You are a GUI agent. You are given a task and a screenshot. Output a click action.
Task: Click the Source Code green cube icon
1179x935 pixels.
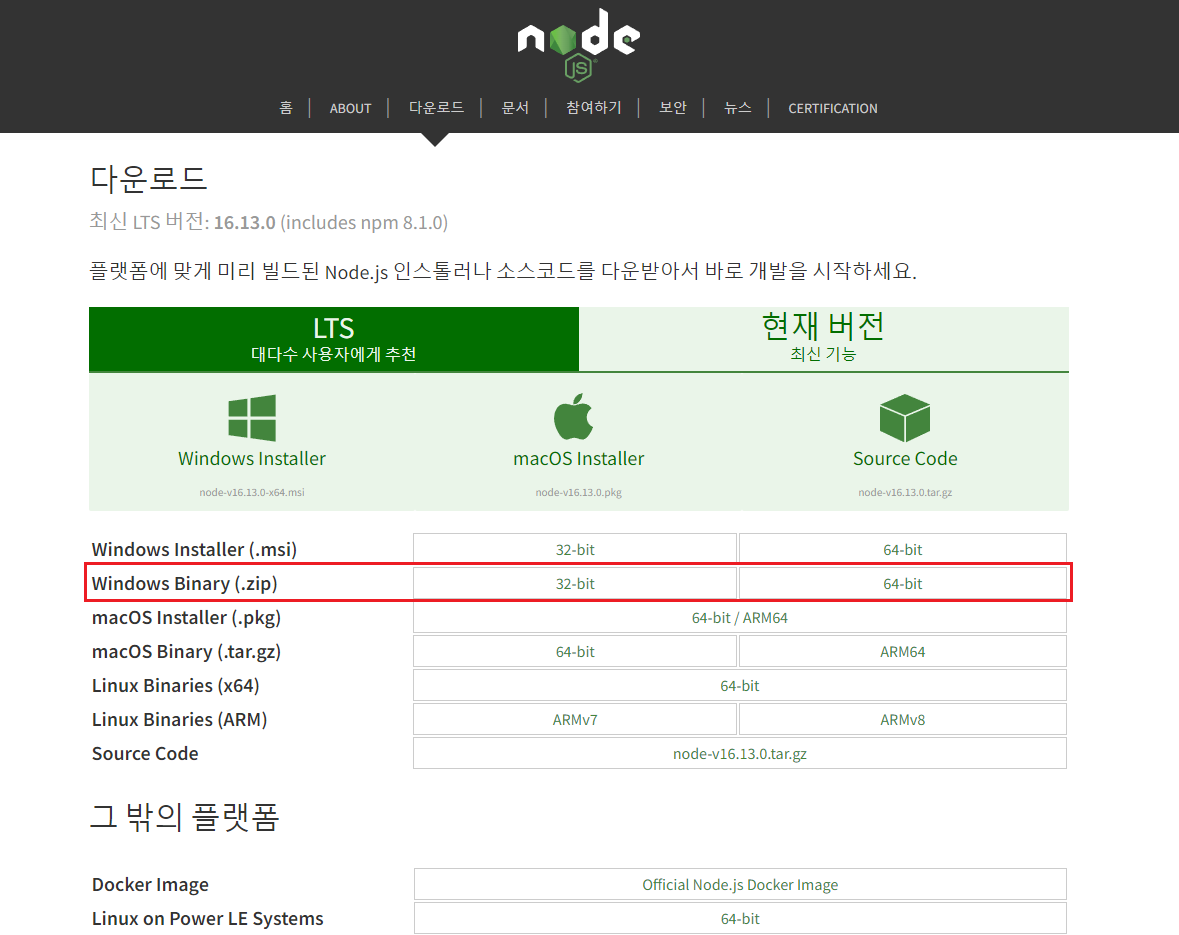pos(905,418)
